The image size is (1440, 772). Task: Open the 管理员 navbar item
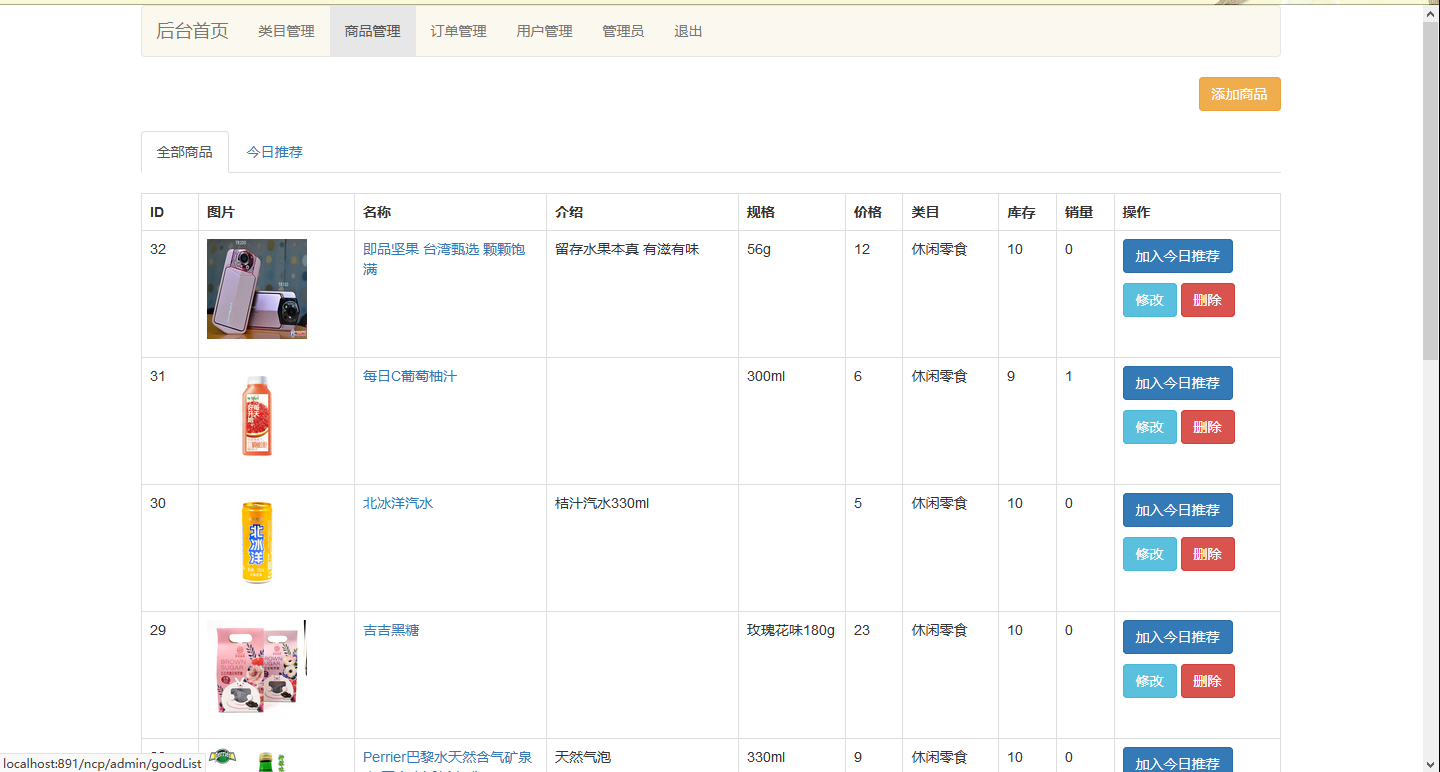click(x=623, y=31)
